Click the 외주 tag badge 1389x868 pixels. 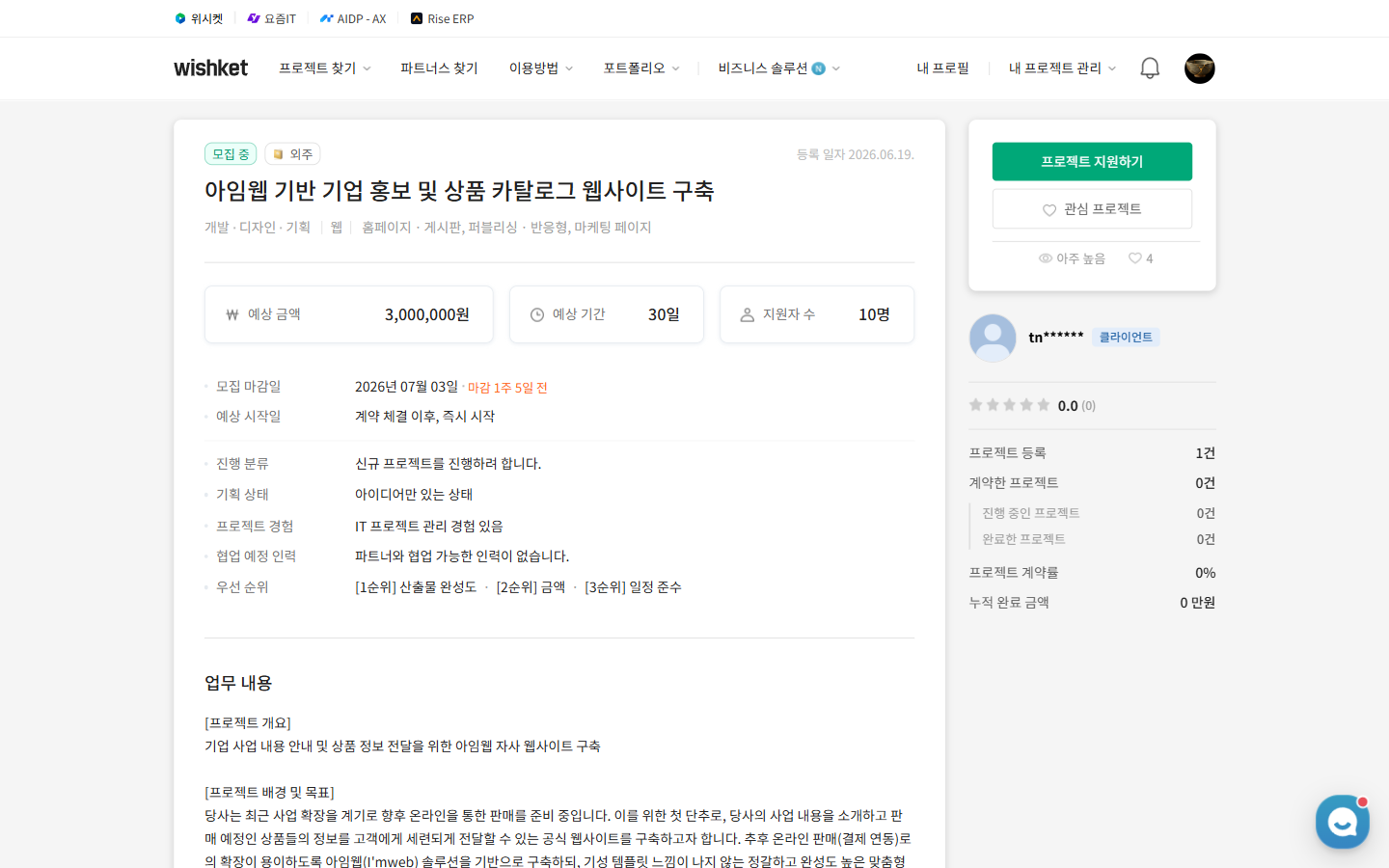point(292,154)
